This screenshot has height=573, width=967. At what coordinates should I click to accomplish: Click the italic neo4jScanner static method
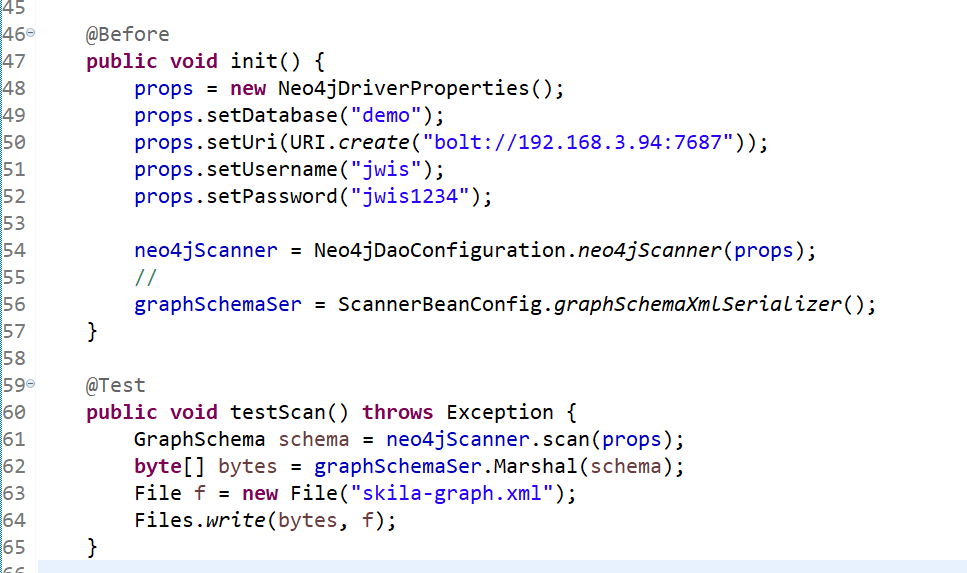649,250
